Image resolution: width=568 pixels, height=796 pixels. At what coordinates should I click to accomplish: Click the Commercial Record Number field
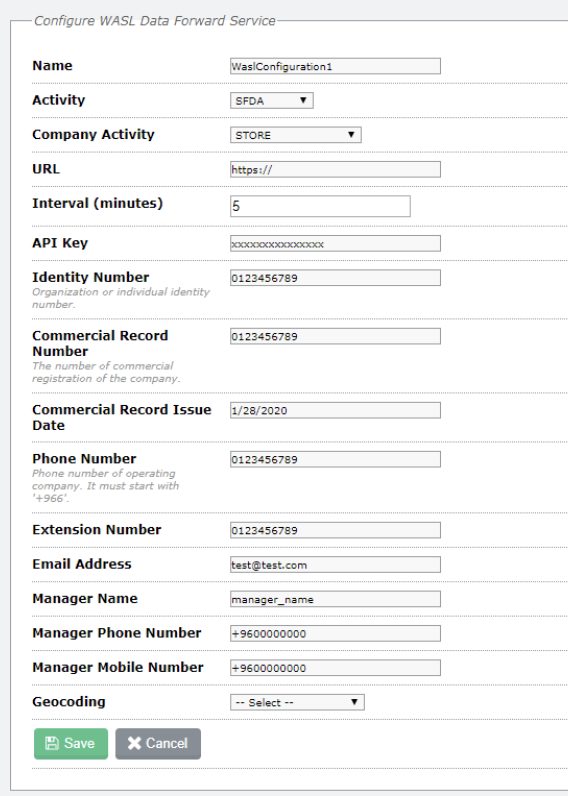pyautogui.click(x=335, y=336)
